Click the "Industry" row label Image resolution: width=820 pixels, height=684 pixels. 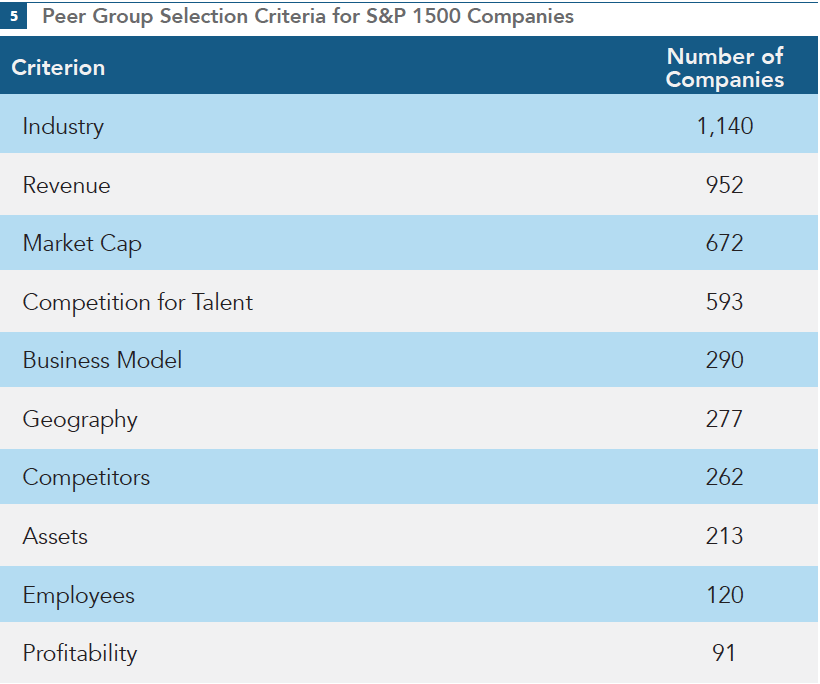pos(63,126)
